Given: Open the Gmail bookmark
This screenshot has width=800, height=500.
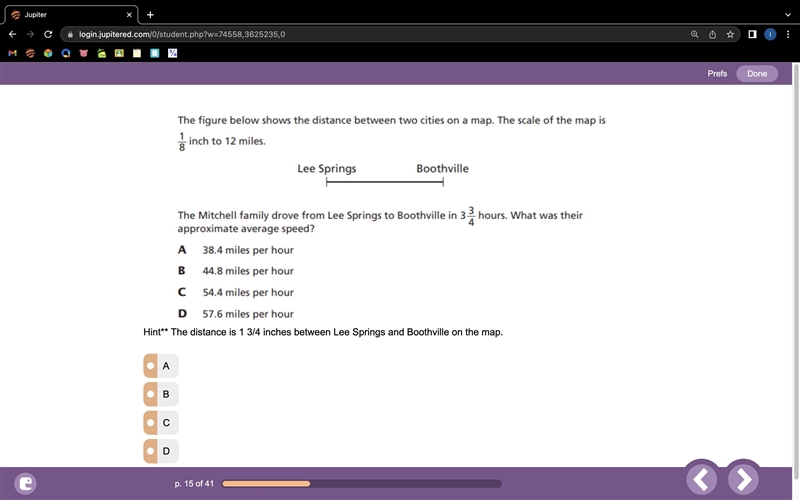Looking at the screenshot, I should point(13,53).
